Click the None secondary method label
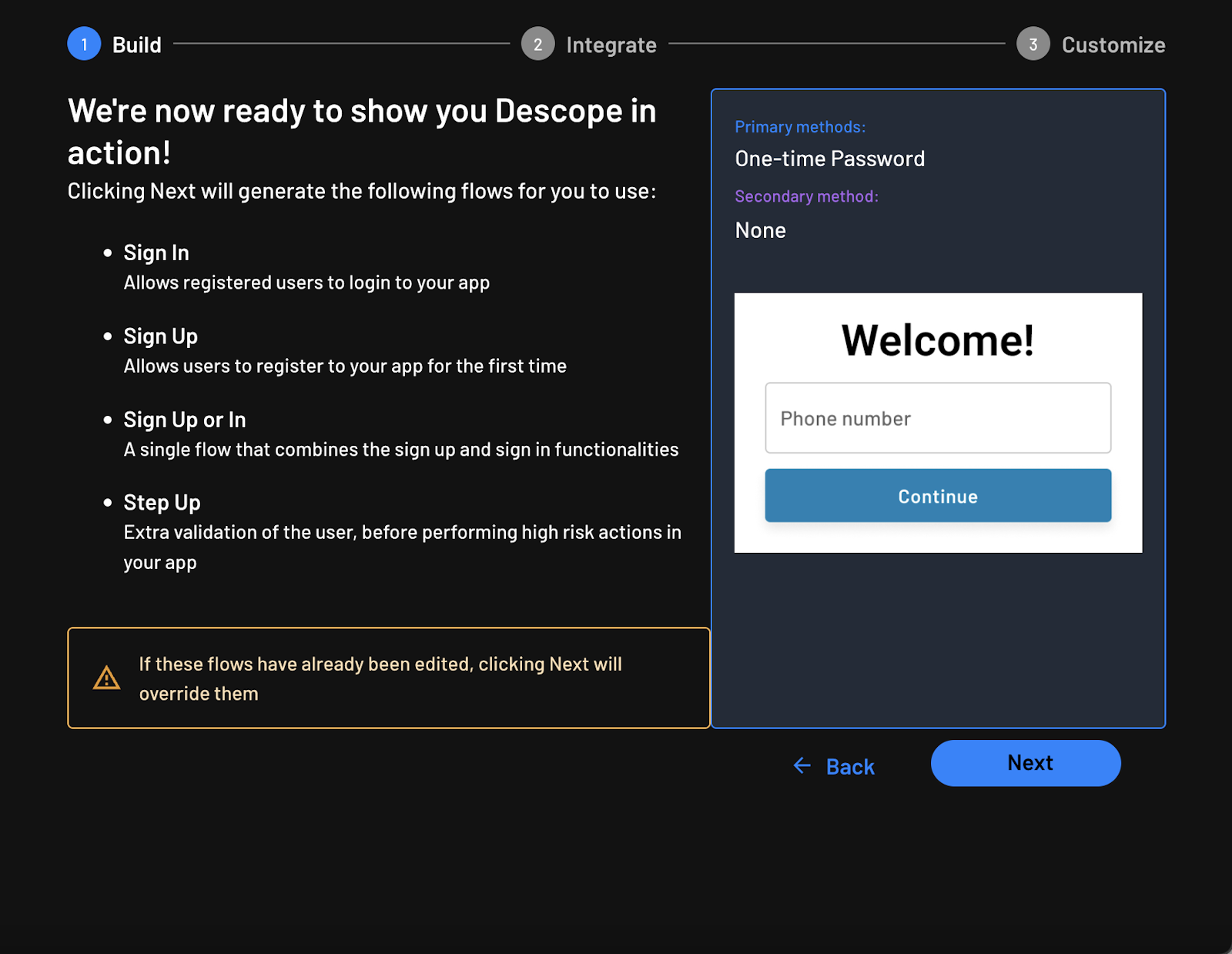The width and height of the screenshot is (1232, 954). [759, 229]
